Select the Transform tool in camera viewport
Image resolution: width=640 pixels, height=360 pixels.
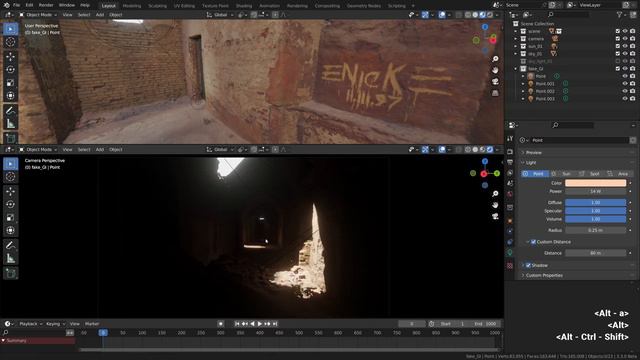11,231
